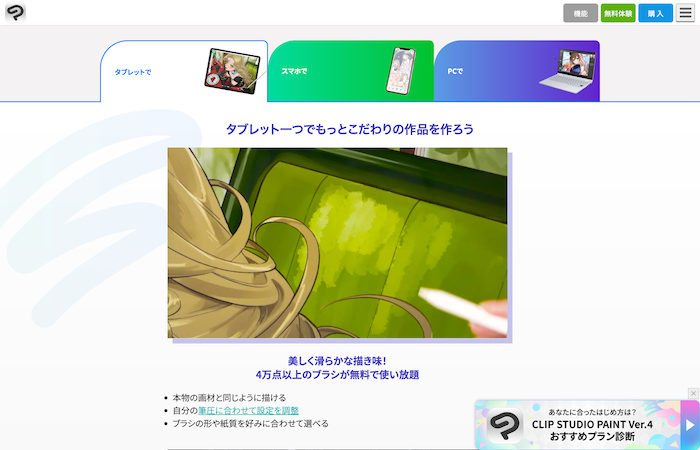Click the おすすめプラン診断 banner text

click(592, 437)
